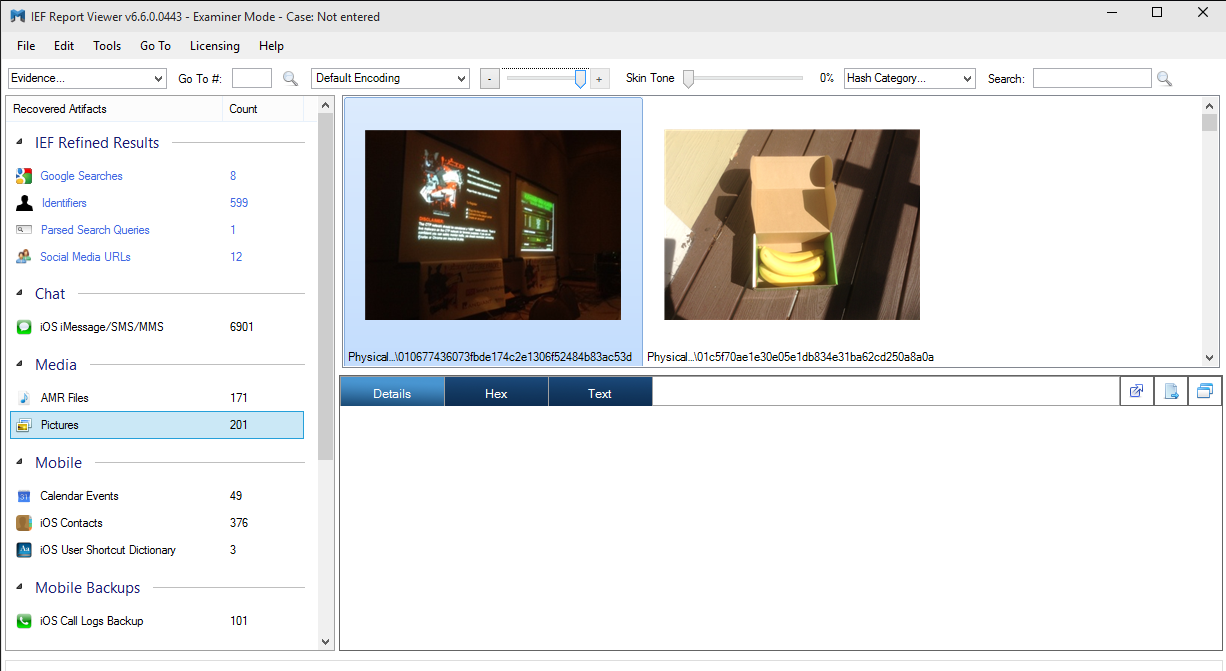The image size is (1226, 671).
Task: Click the IEF Report Viewer app logo
Action: pyautogui.click(x=18, y=16)
